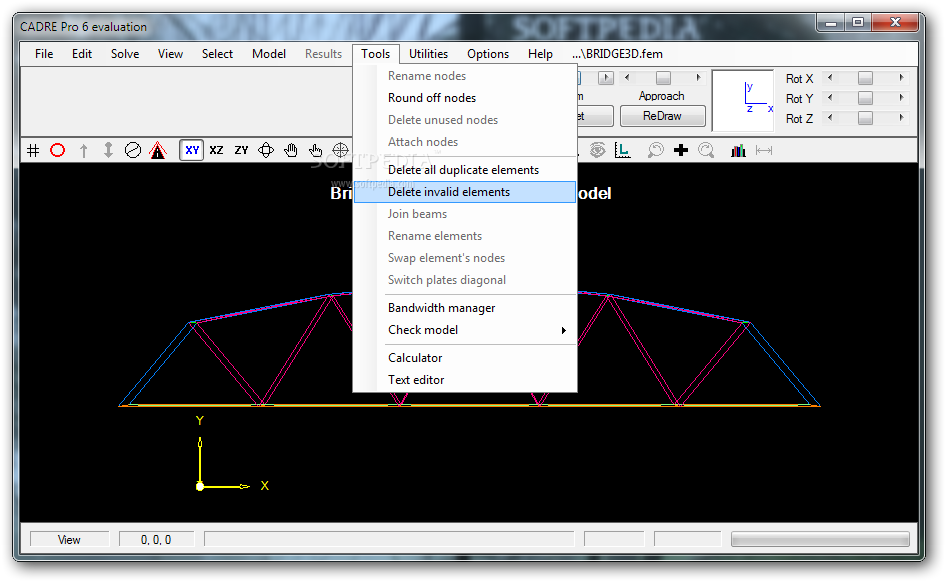Toggle the grid (hash) icon
946x582 pixels.
pyautogui.click(x=33, y=150)
